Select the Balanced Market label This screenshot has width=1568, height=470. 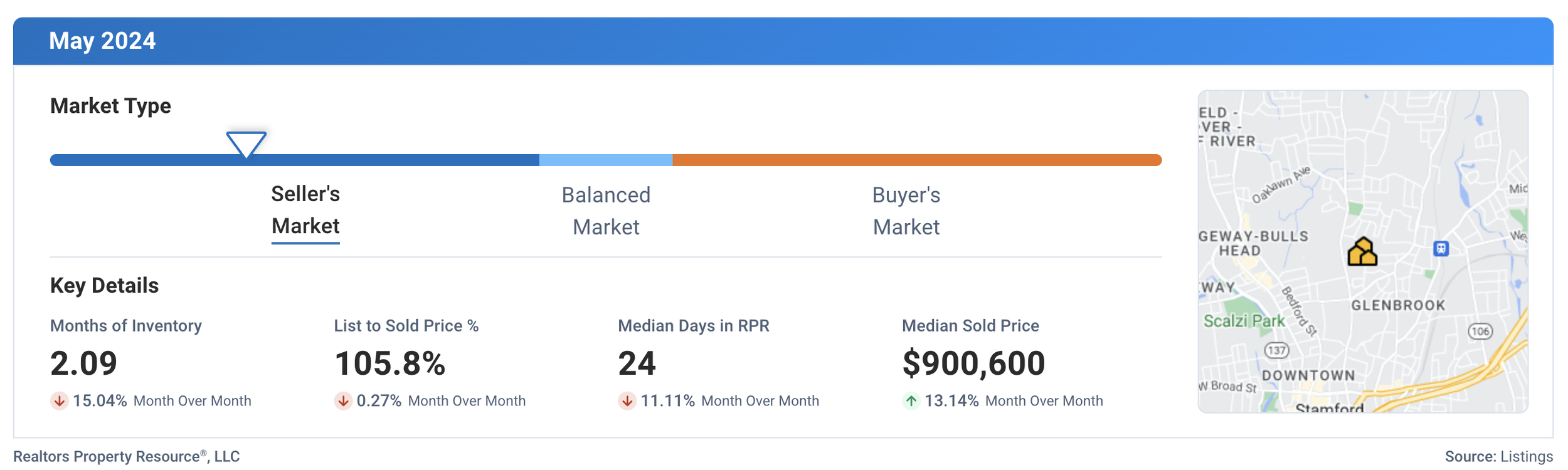[x=606, y=211]
